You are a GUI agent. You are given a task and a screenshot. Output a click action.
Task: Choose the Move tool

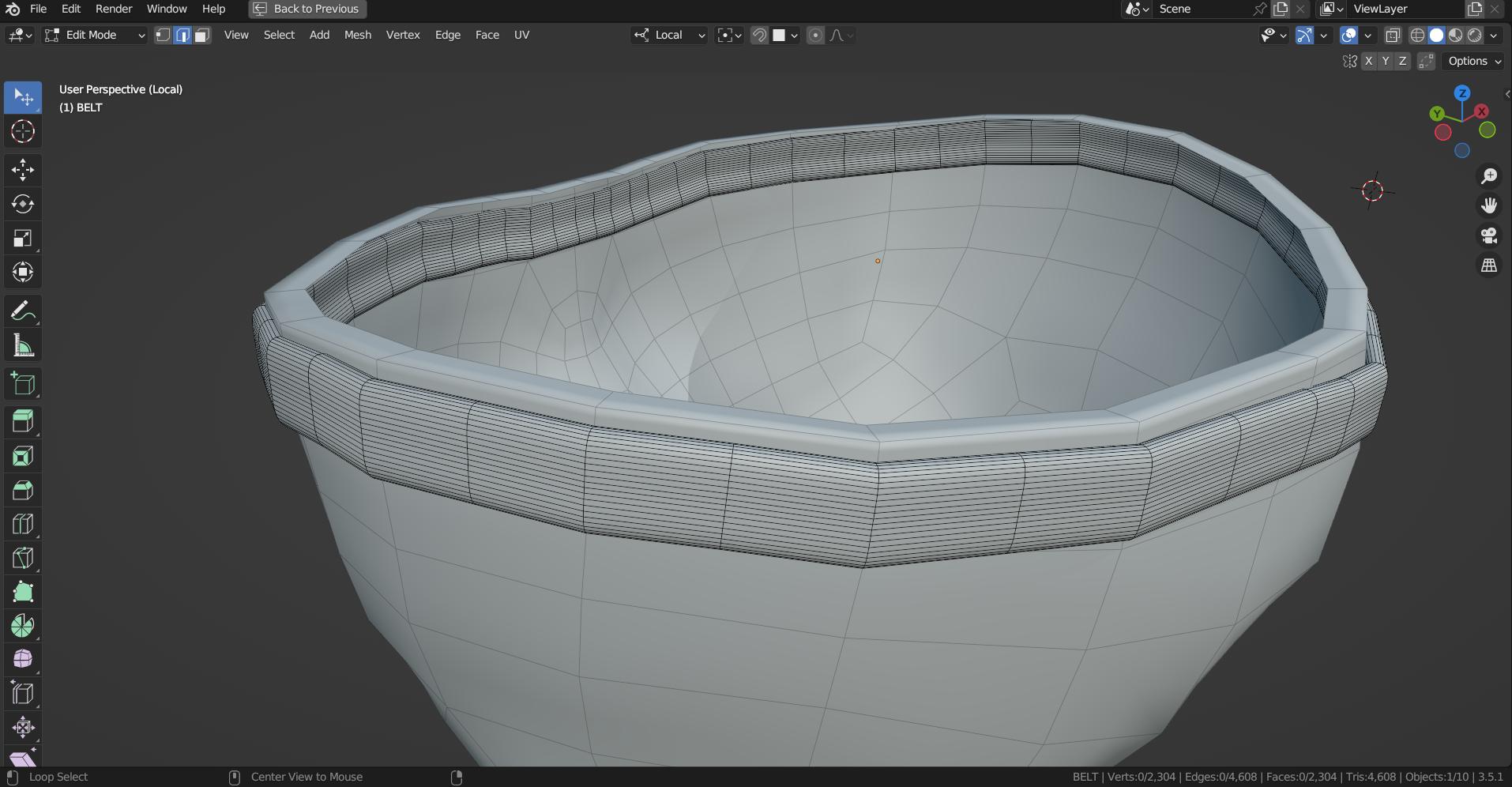click(x=23, y=170)
